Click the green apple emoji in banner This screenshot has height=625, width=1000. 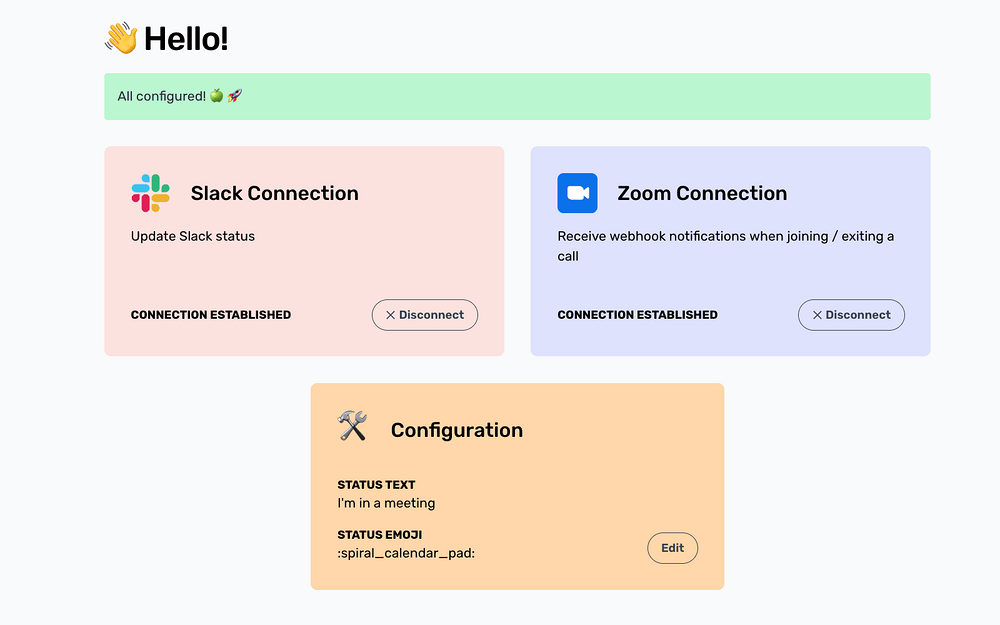[x=217, y=96]
